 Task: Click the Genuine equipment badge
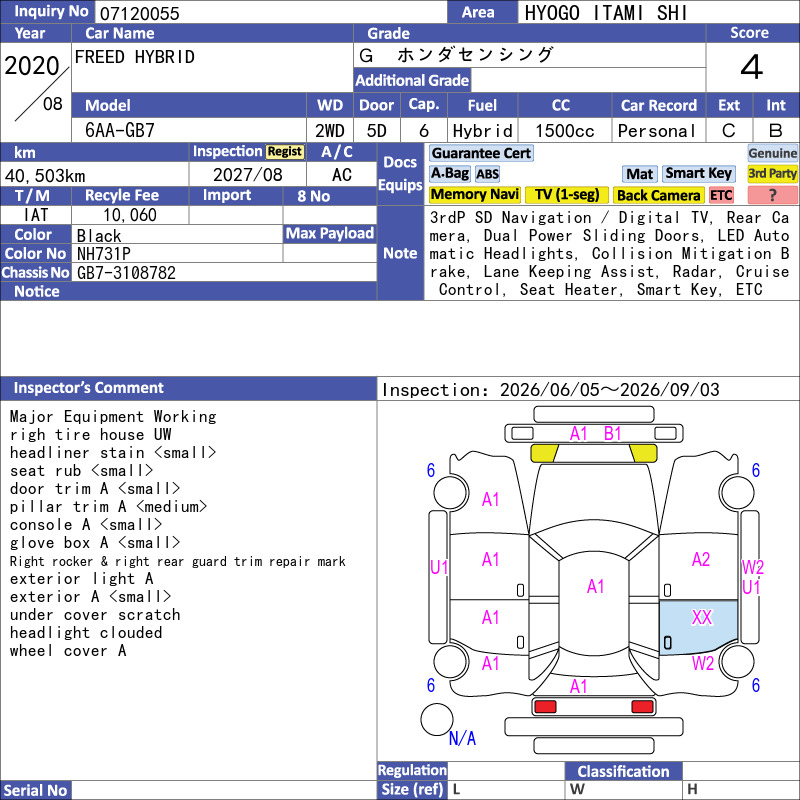[x=772, y=153]
